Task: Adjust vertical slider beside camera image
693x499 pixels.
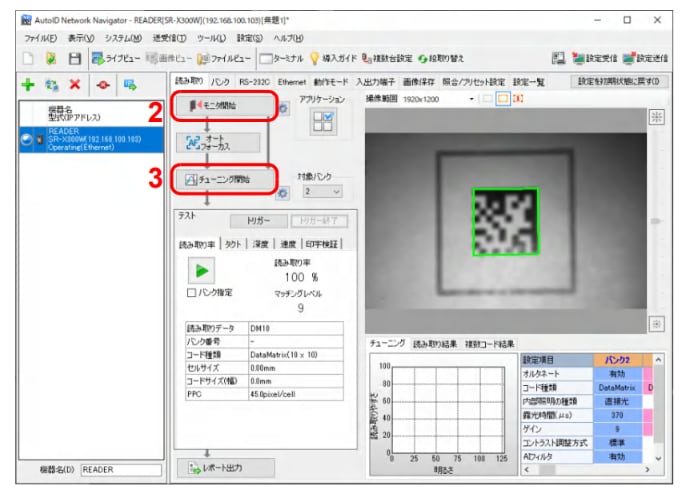Action: coord(656,221)
